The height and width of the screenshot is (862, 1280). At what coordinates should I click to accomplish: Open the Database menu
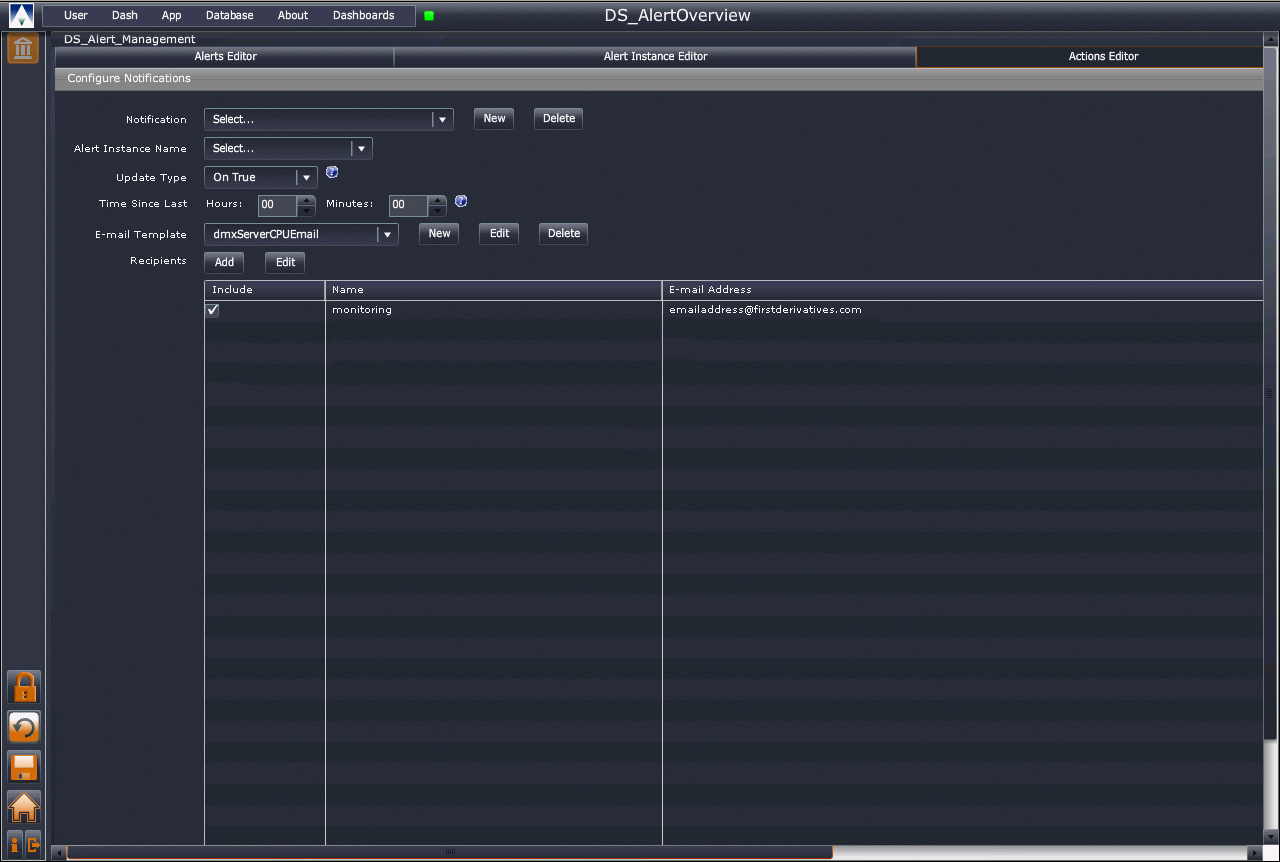click(x=230, y=15)
